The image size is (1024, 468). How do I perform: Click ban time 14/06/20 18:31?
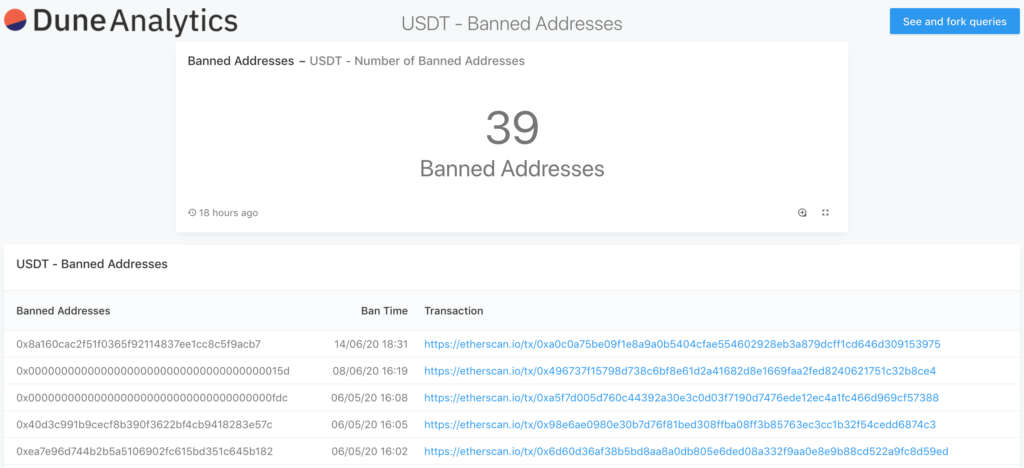(370, 344)
